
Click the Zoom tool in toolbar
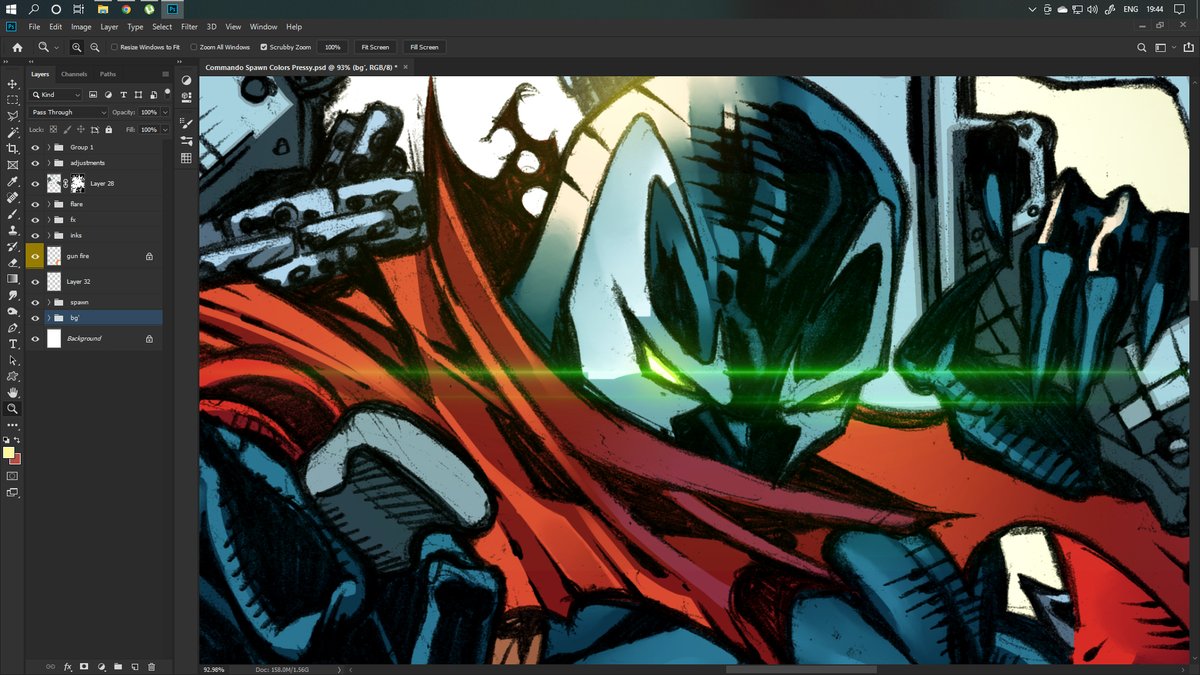coord(13,408)
